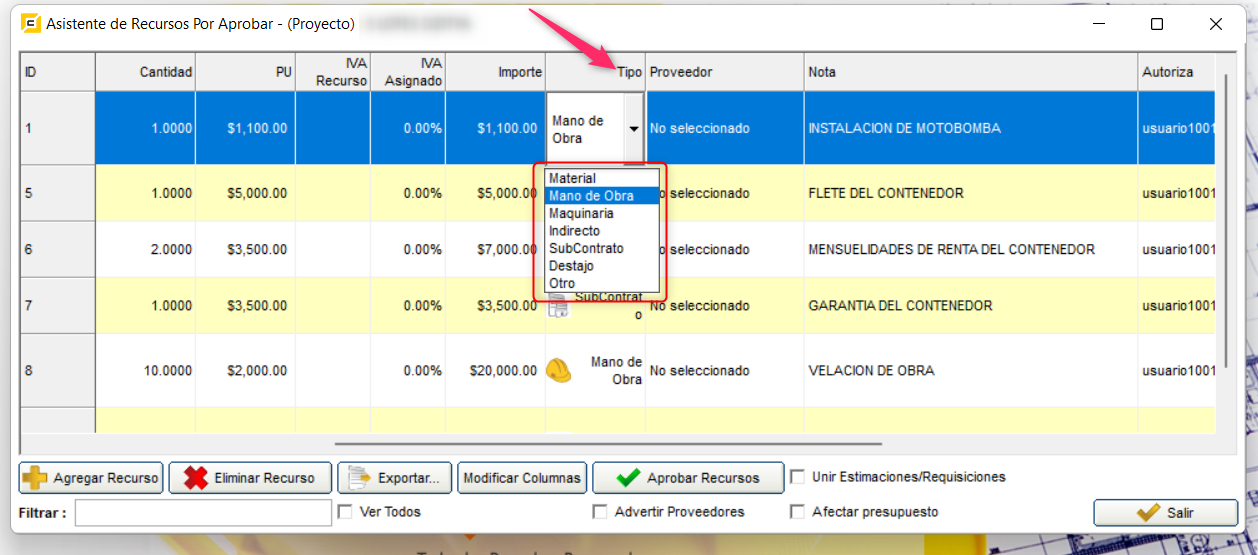Click the Filtrar text input field
Image resolution: width=1258 pixels, height=555 pixels.
point(203,513)
